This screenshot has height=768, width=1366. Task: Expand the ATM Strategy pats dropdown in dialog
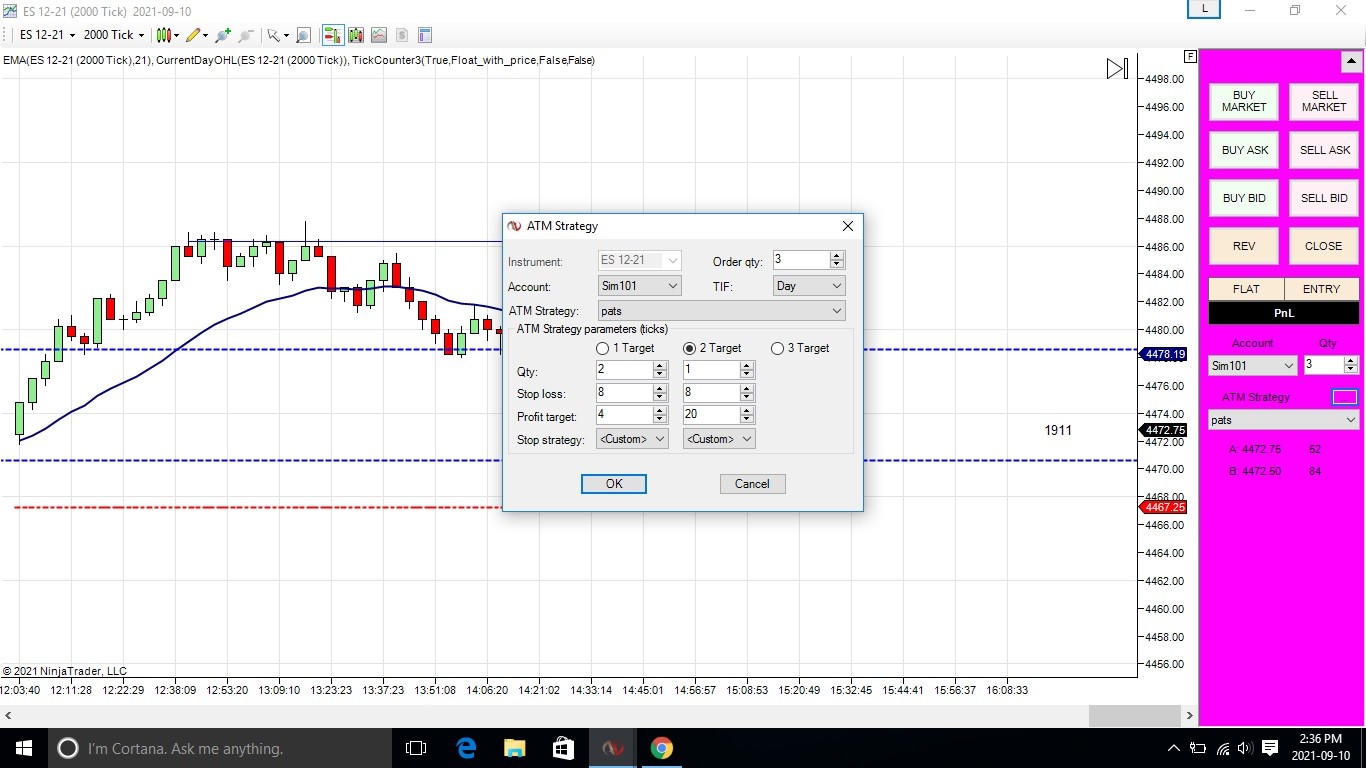[721, 311]
